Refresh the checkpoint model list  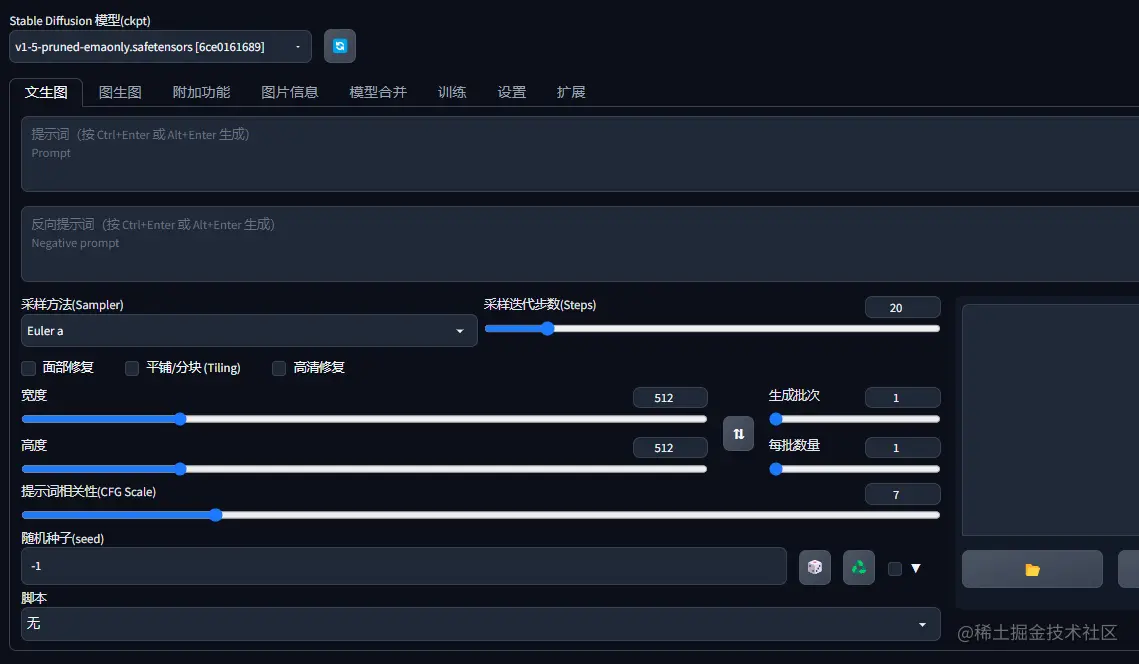(339, 46)
